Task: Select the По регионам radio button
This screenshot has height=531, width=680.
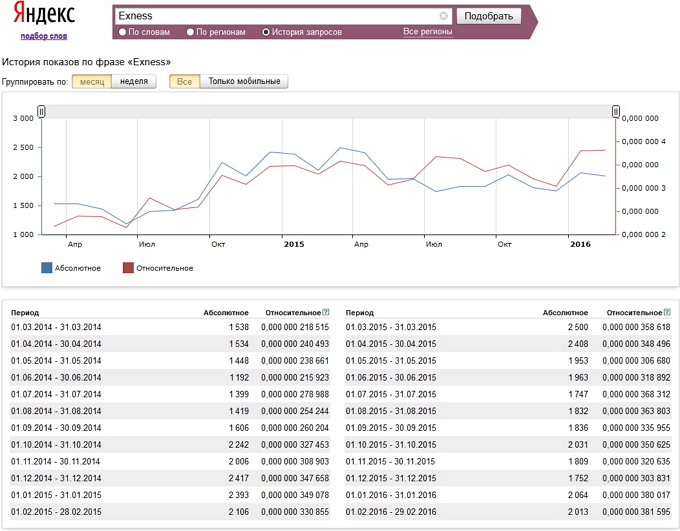Action: pyautogui.click(x=190, y=32)
